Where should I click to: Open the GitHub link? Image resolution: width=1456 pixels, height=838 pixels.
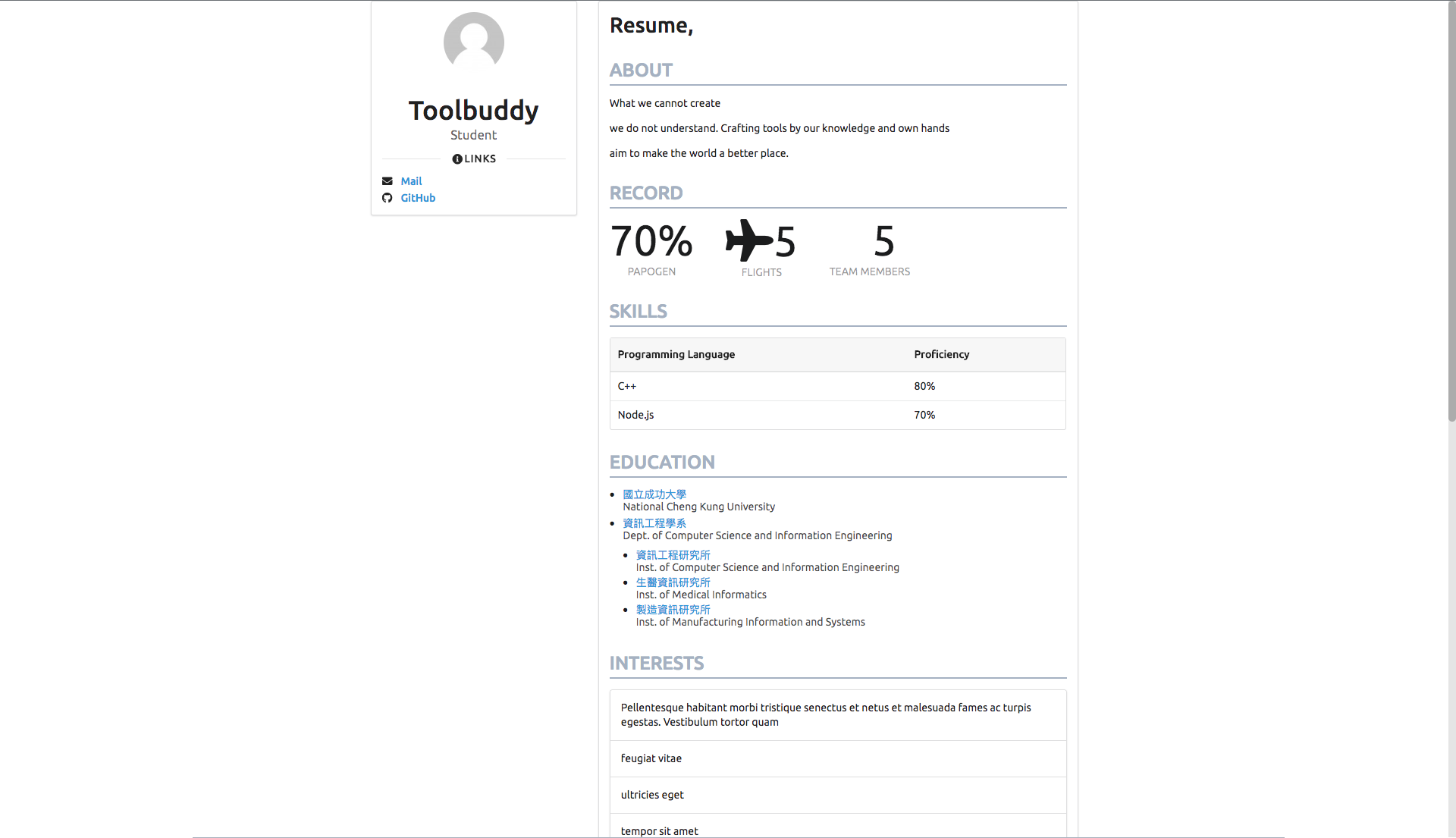tap(418, 198)
